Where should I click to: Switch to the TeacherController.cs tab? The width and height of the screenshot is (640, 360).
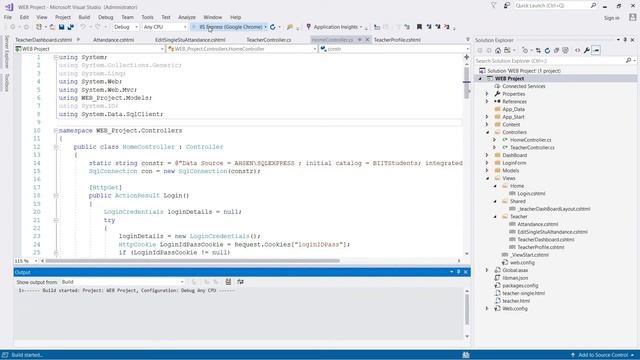click(x=269, y=40)
